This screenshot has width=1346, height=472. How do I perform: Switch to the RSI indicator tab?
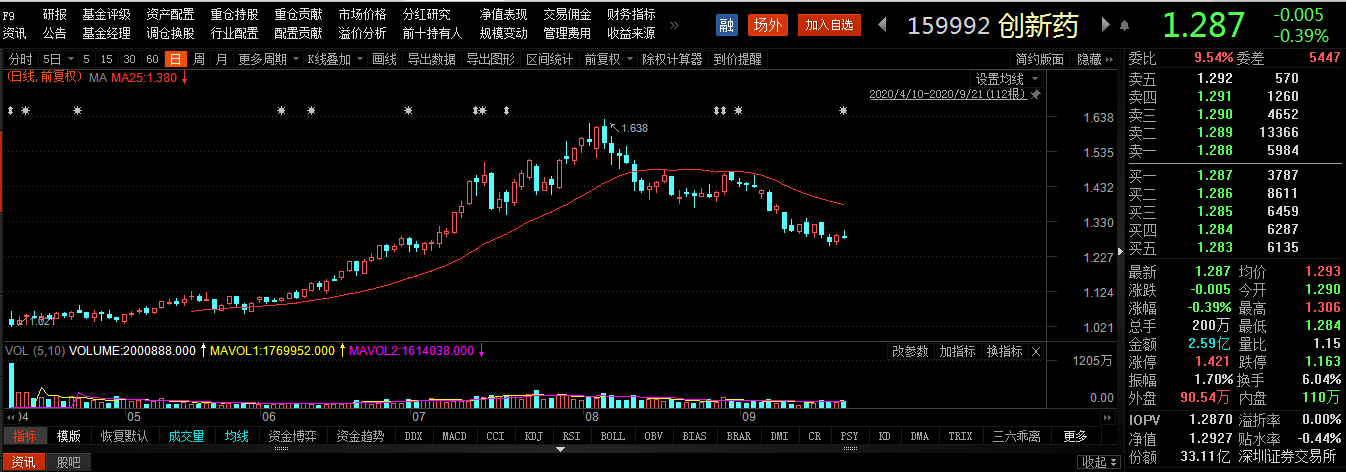[572, 436]
